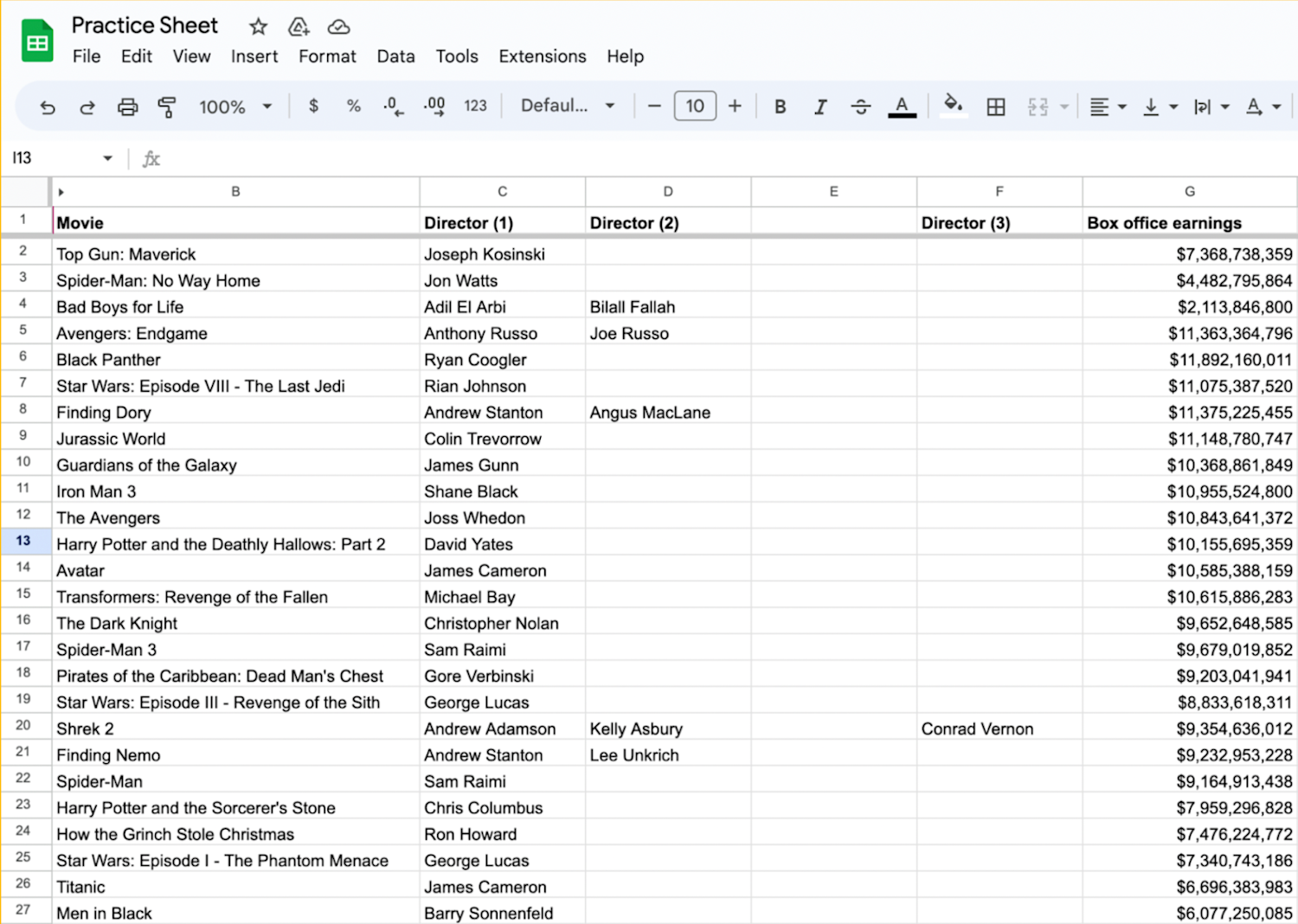Open the text color picker
The width and height of the screenshot is (1298, 924).
pyautogui.click(x=902, y=107)
